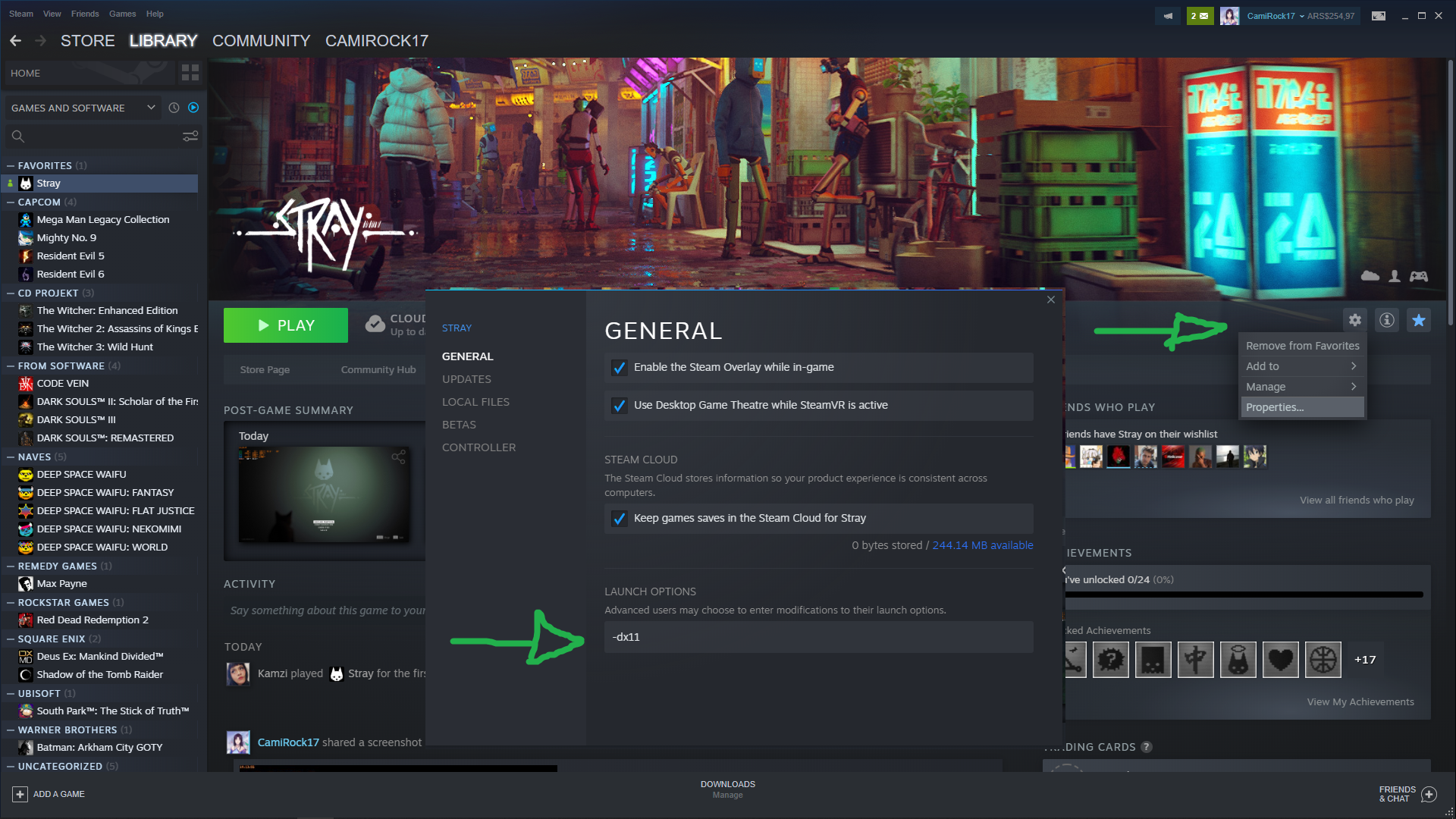Toggle Use Desktop Game Theatre with SteamVR
The image size is (1456, 819).
pos(619,405)
